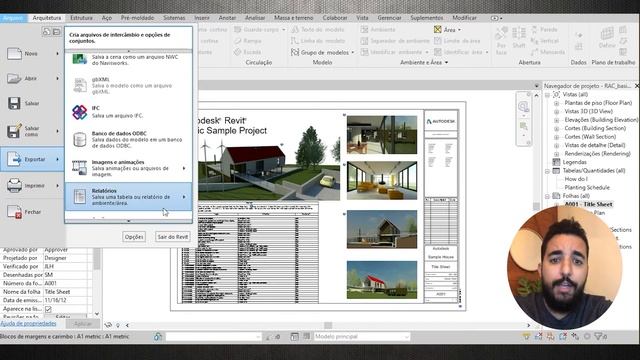Select the NWC Navisworks export icon
Viewport: 640px width, 360px height.
pos(79,59)
